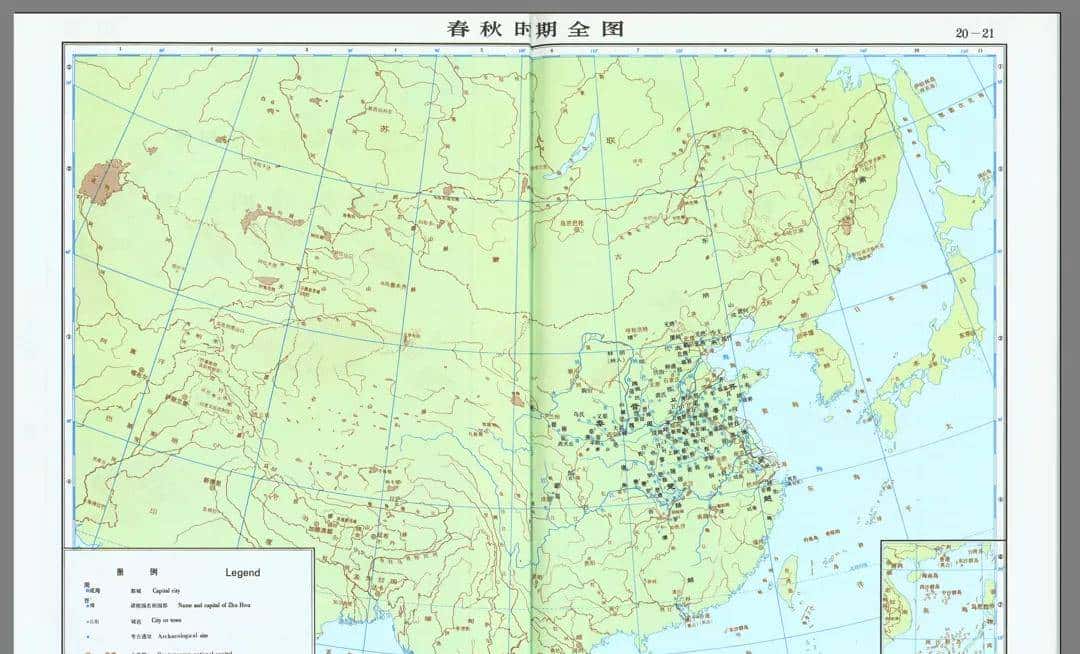Image resolution: width=1080 pixels, height=654 pixels.
Task: Click the top-left corner of the map frame
Action: click(62, 45)
